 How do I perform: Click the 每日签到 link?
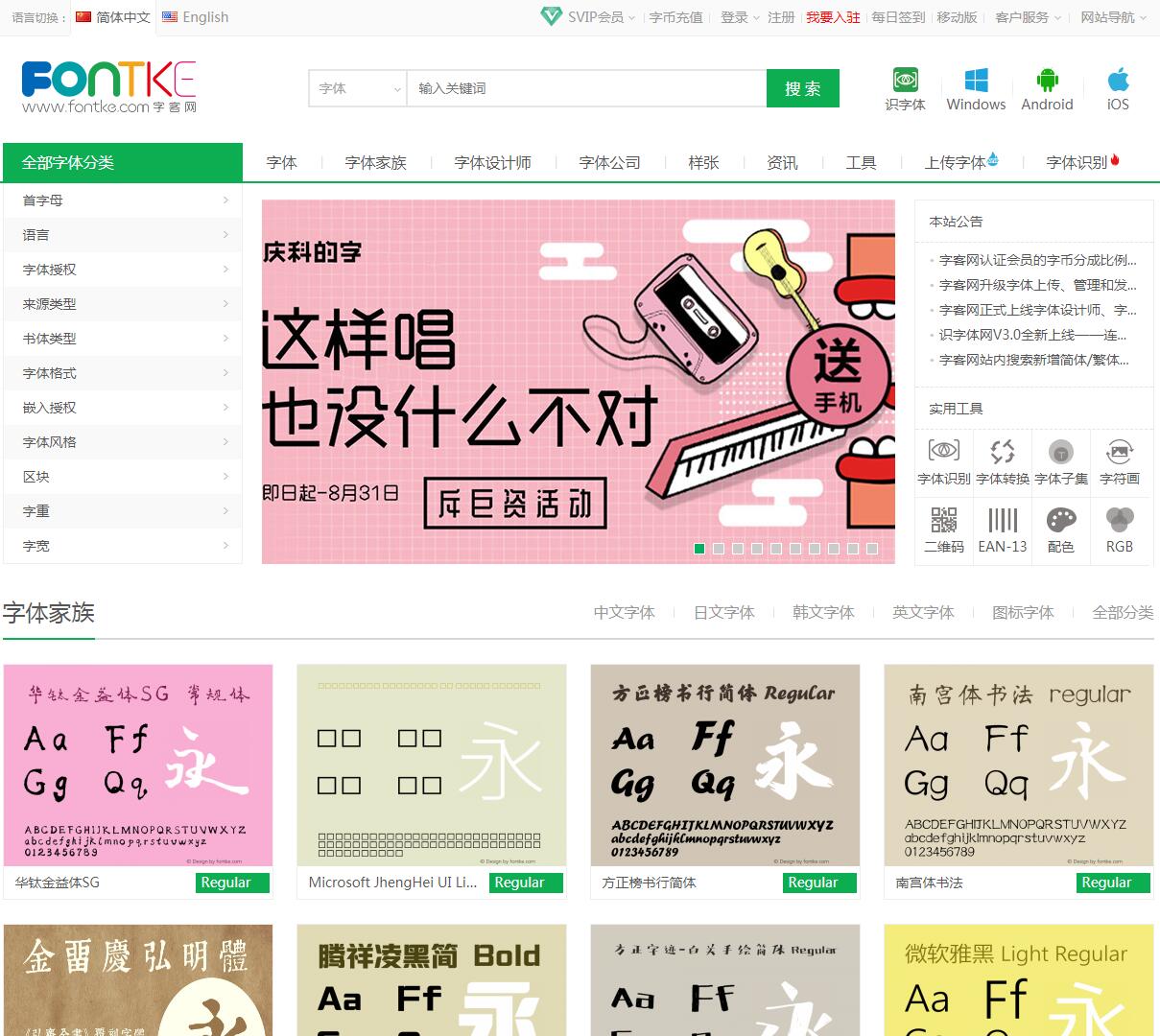click(898, 17)
